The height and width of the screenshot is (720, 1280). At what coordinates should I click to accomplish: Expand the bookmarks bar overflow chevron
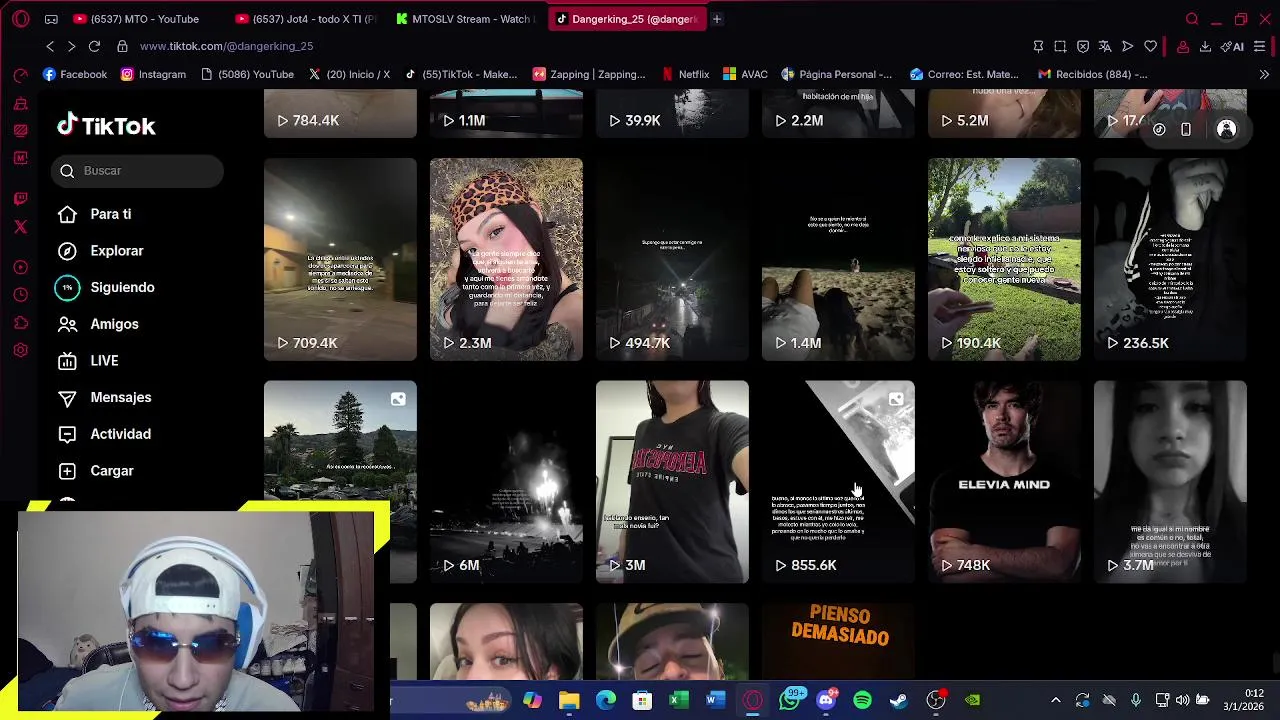1264,74
